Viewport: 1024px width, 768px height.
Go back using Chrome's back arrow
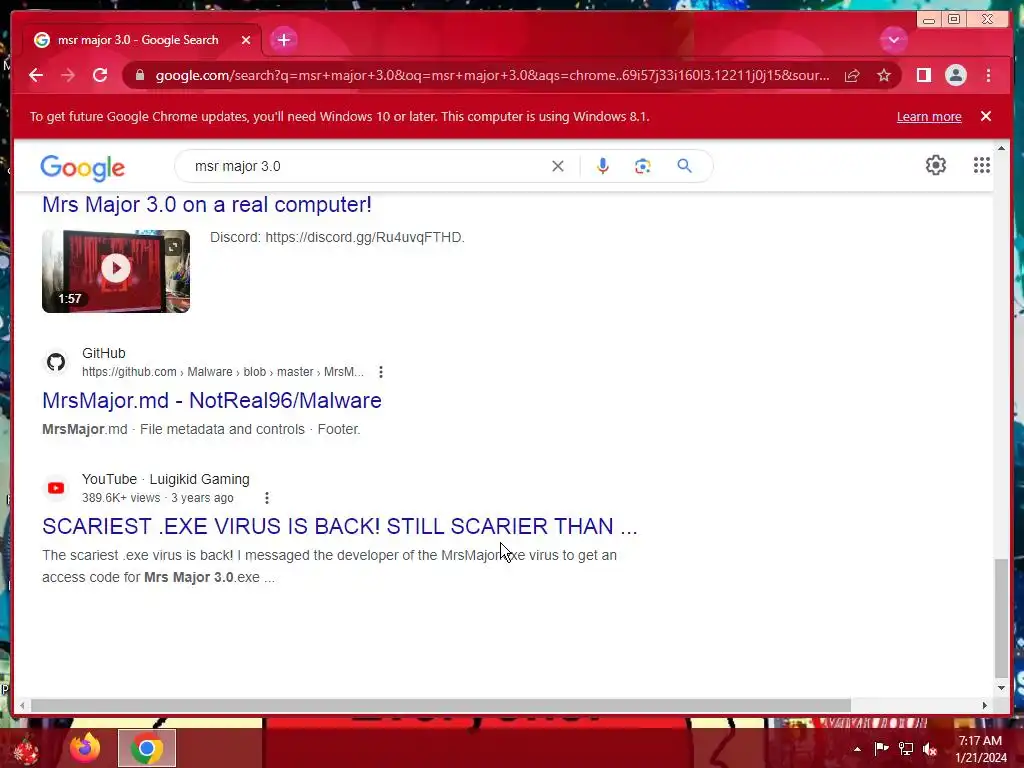pyautogui.click(x=36, y=75)
